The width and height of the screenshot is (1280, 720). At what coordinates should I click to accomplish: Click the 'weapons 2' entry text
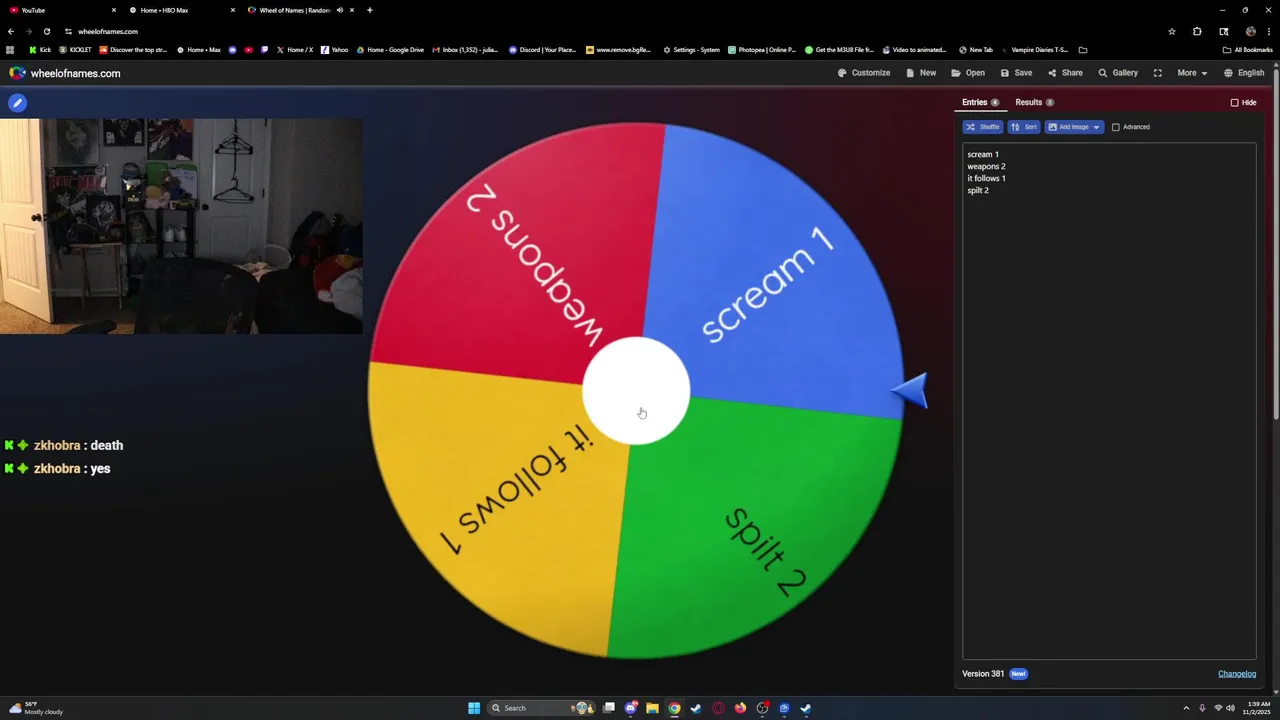(x=986, y=166)
